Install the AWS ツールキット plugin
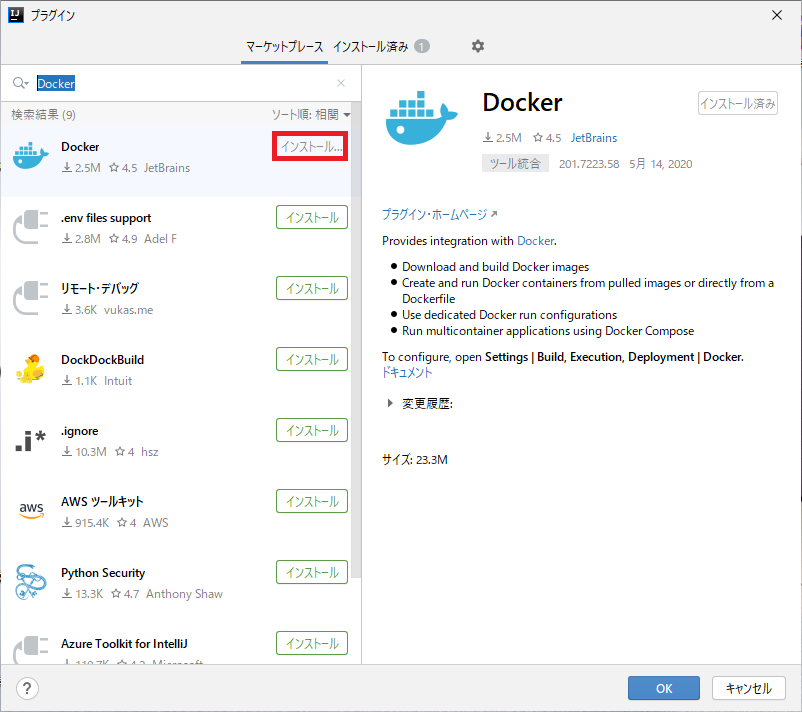 click(312, 502)
